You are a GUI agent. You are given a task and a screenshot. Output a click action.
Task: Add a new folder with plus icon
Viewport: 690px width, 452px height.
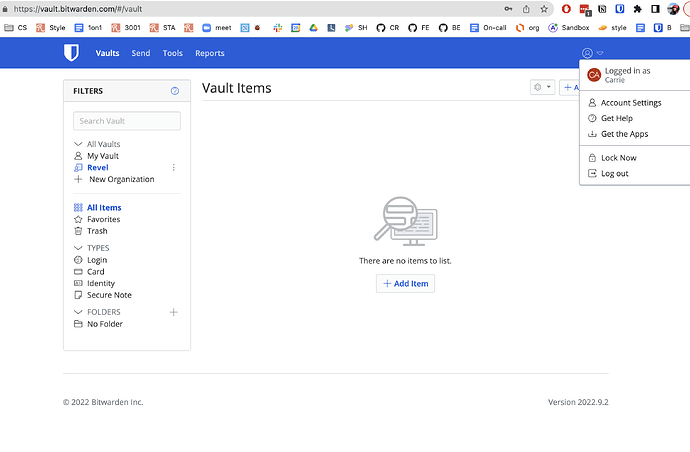coord(174,312)
